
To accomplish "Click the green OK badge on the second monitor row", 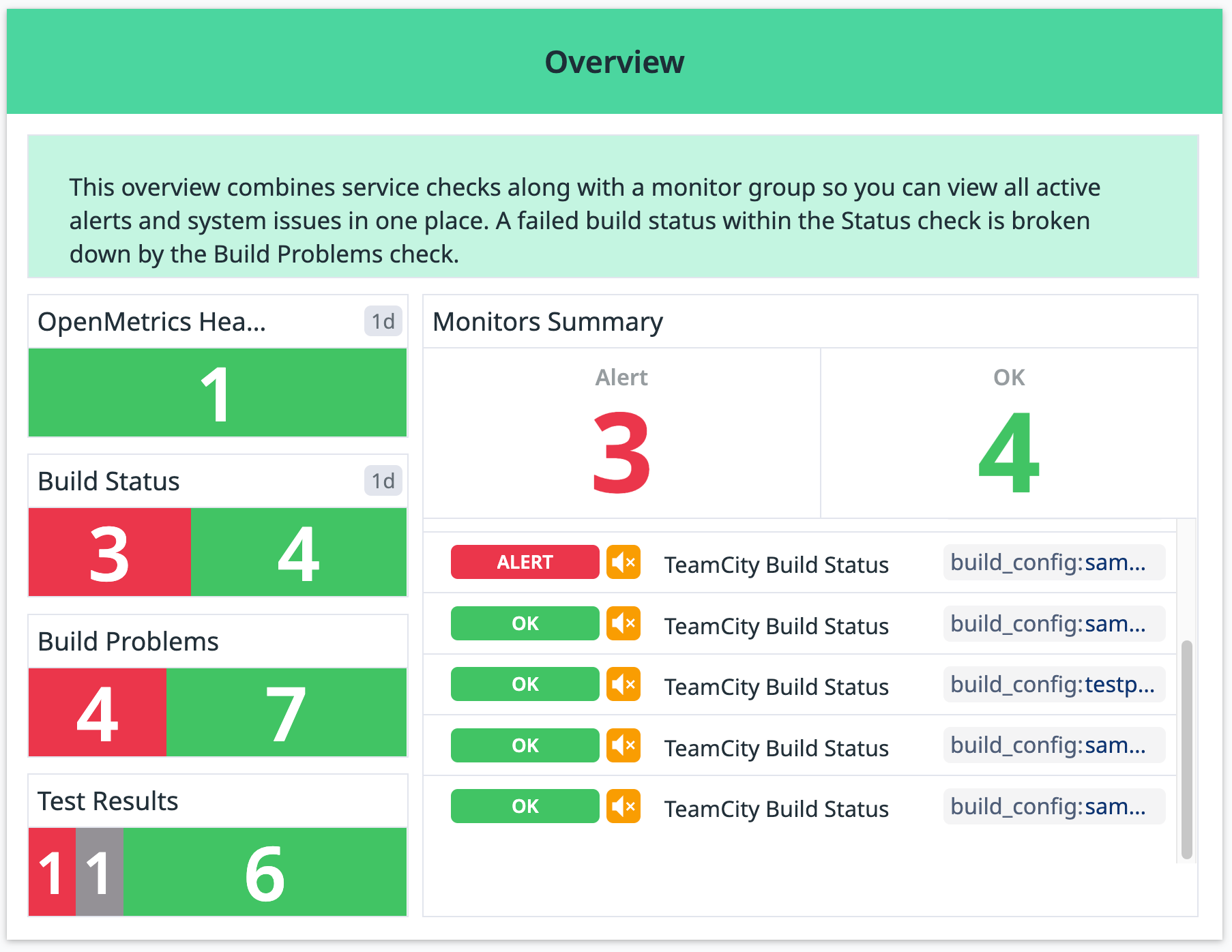I will coord(524,623).
